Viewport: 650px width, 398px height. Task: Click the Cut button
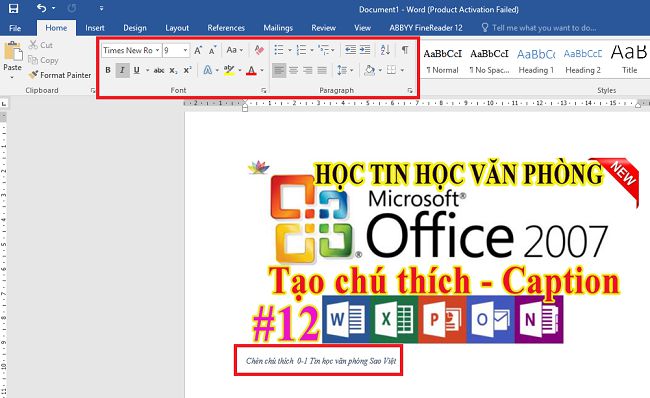coord(41,45)
